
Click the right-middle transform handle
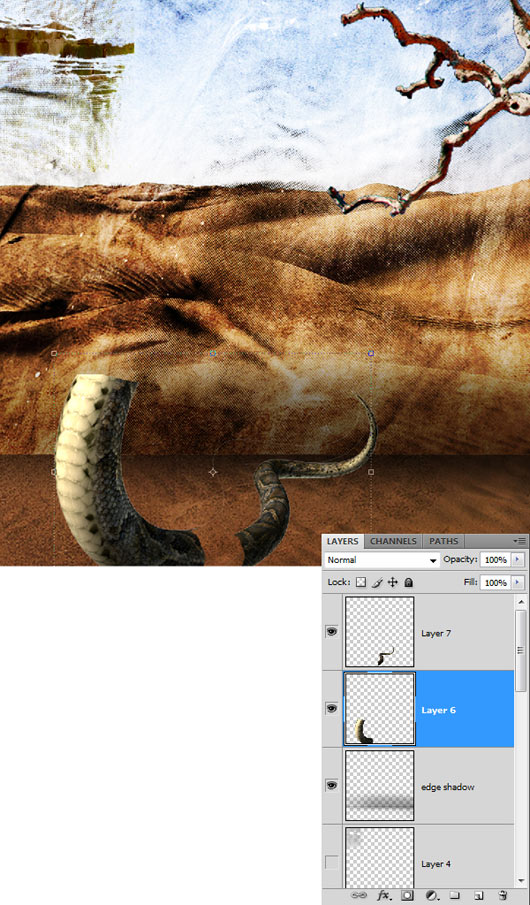tap(371, 472)
